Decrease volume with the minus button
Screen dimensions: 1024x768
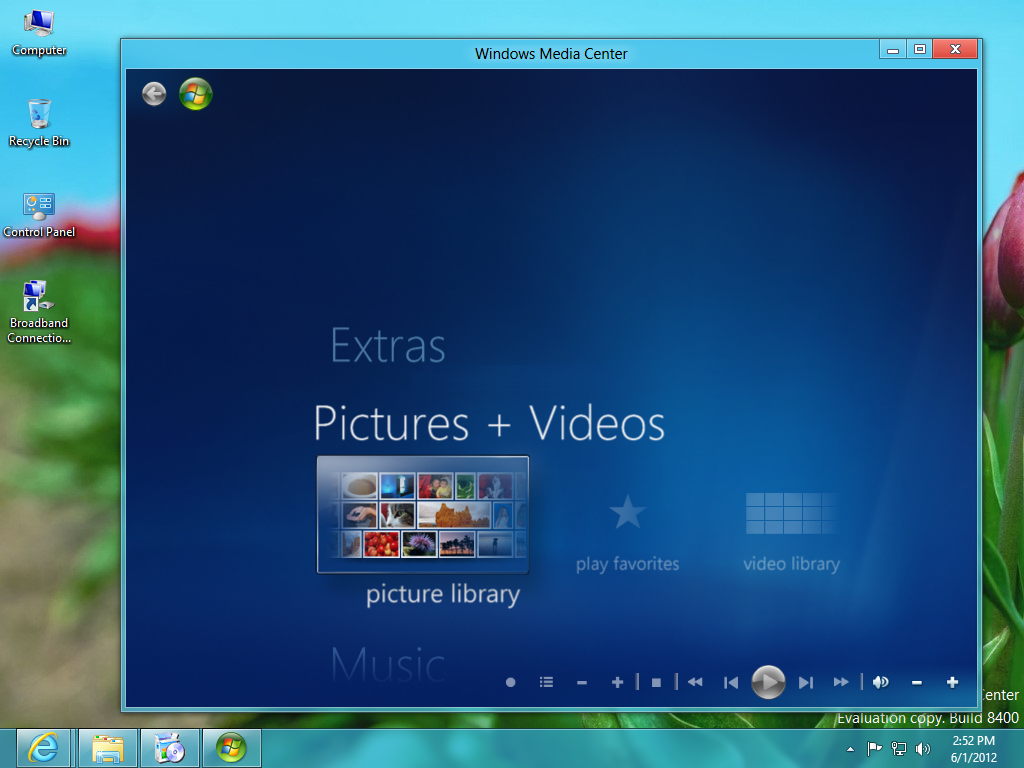pos(916,682)
